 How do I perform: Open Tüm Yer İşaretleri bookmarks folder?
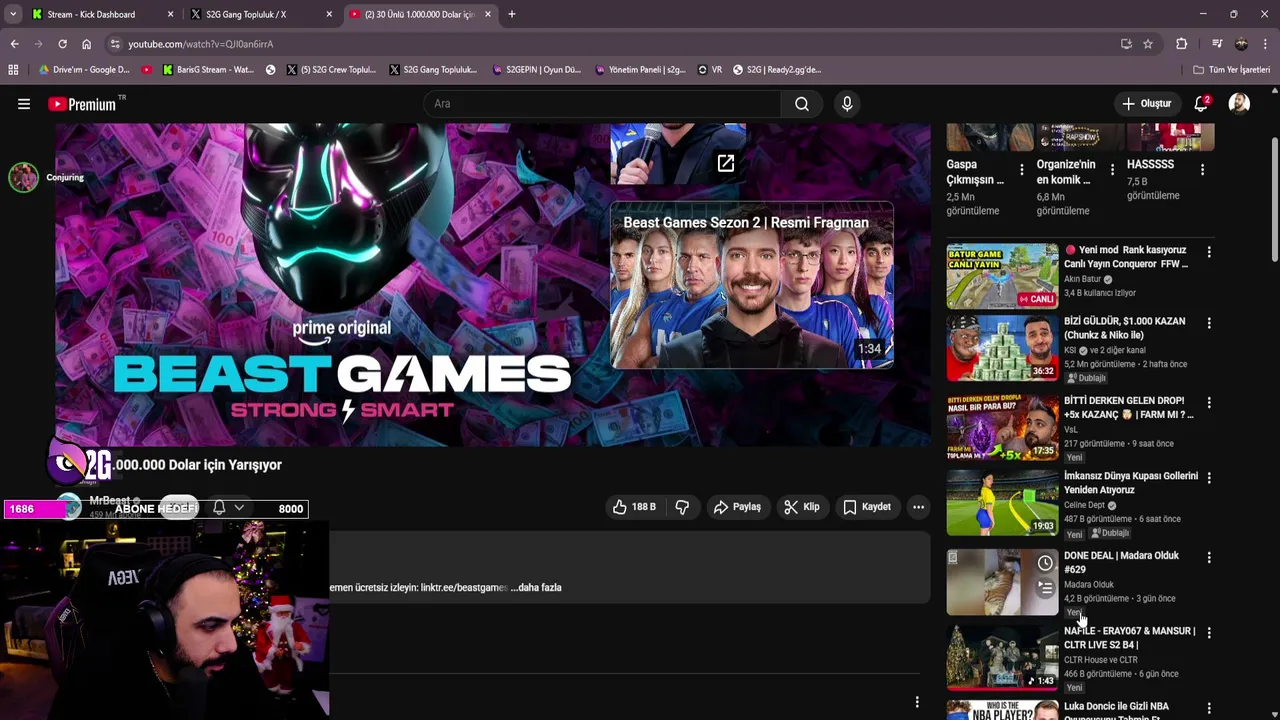pyautogui.click(x=1231, y=70)
